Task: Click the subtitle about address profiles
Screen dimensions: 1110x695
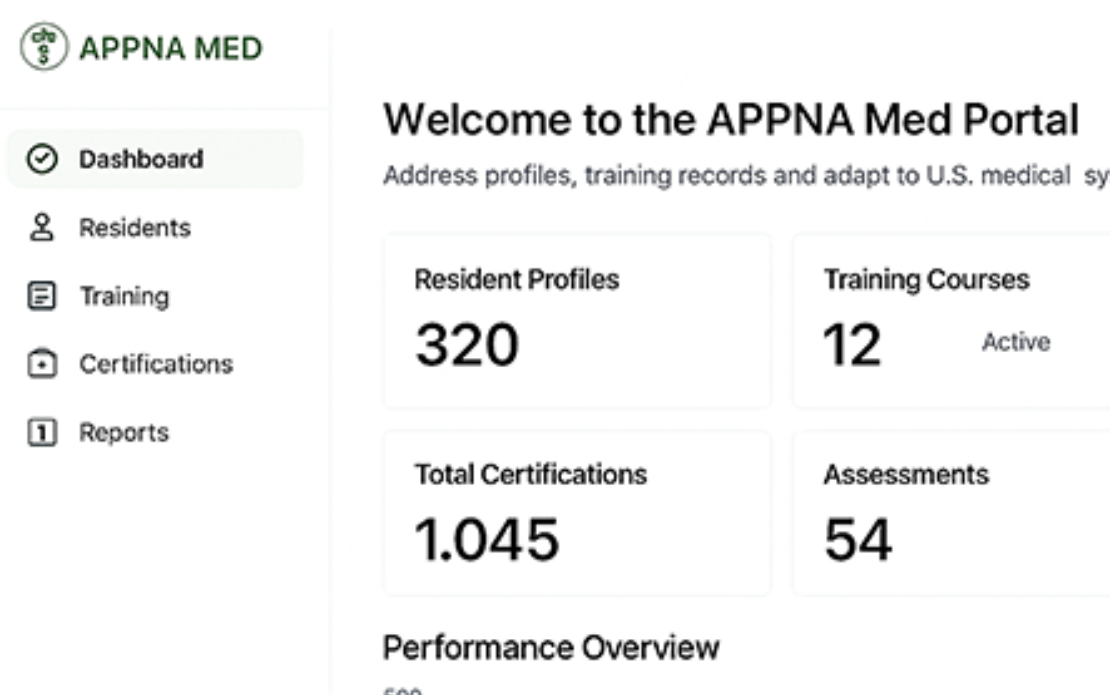Action: point(746,175)
